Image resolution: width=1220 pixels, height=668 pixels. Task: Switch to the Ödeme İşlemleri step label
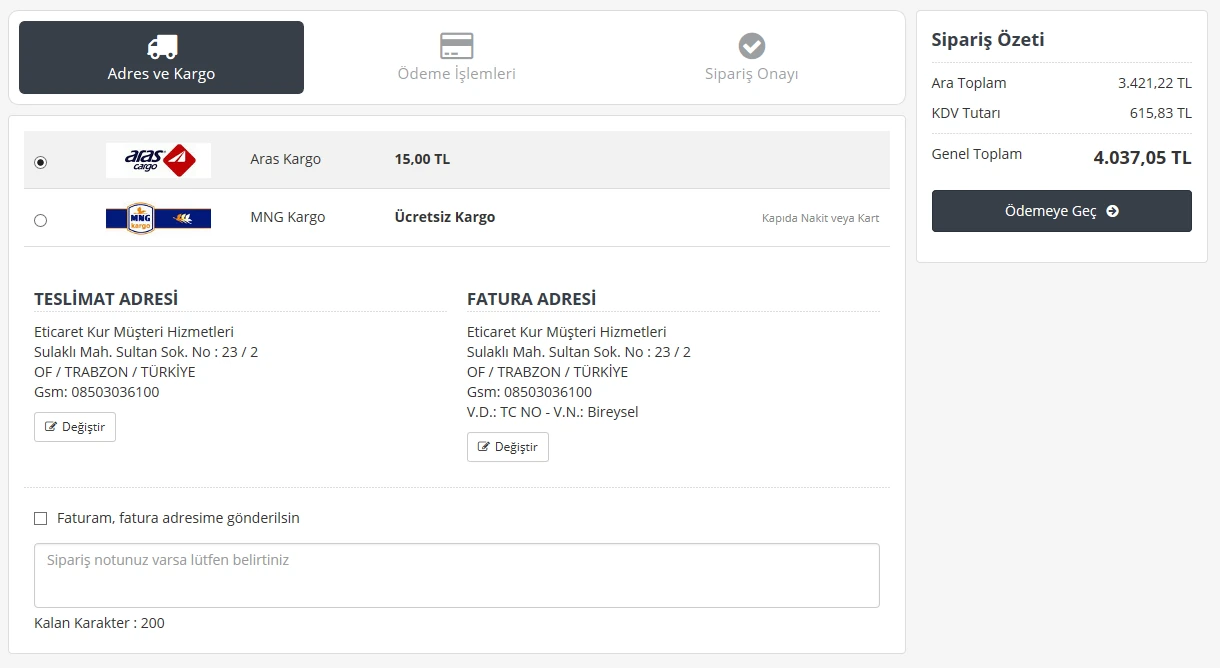(x=456, y=74)
